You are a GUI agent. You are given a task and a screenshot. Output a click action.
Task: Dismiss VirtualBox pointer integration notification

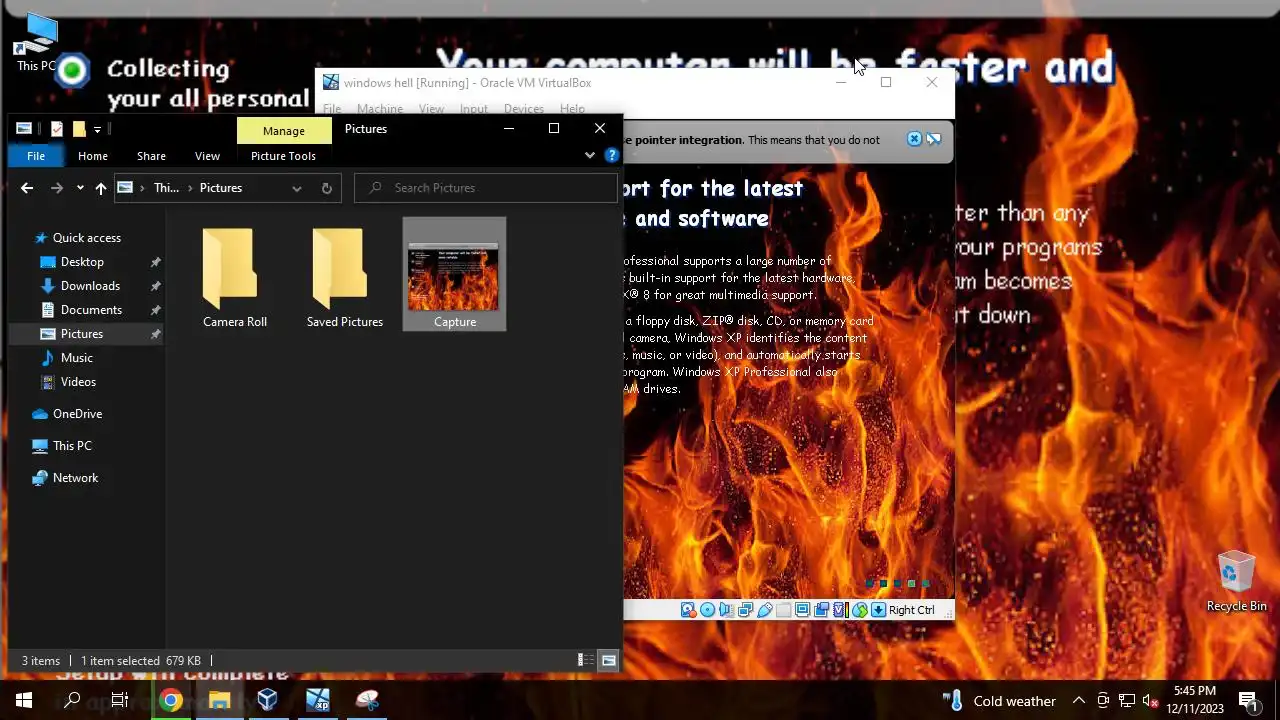(x=914, y=140)
